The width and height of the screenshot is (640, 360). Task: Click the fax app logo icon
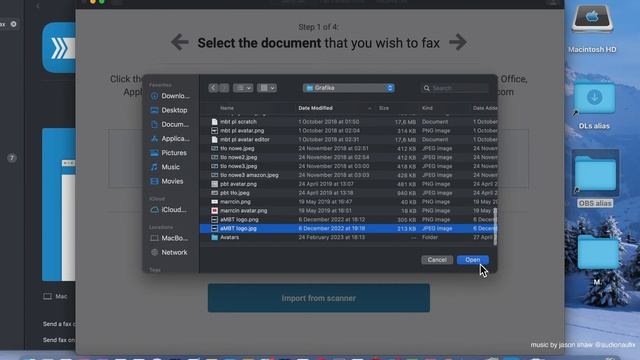tap(59, 48)
